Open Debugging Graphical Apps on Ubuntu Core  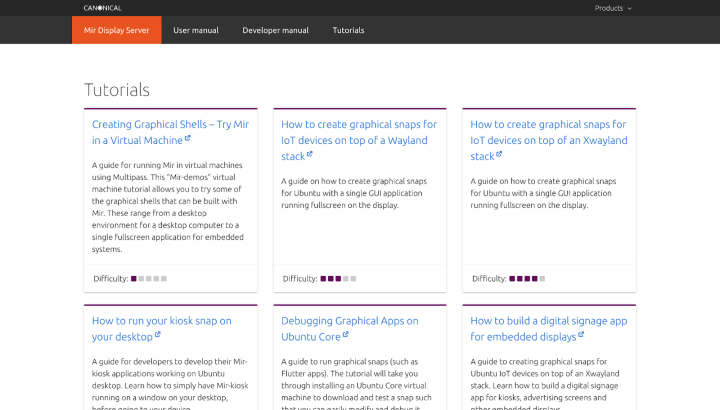(350, 329)
